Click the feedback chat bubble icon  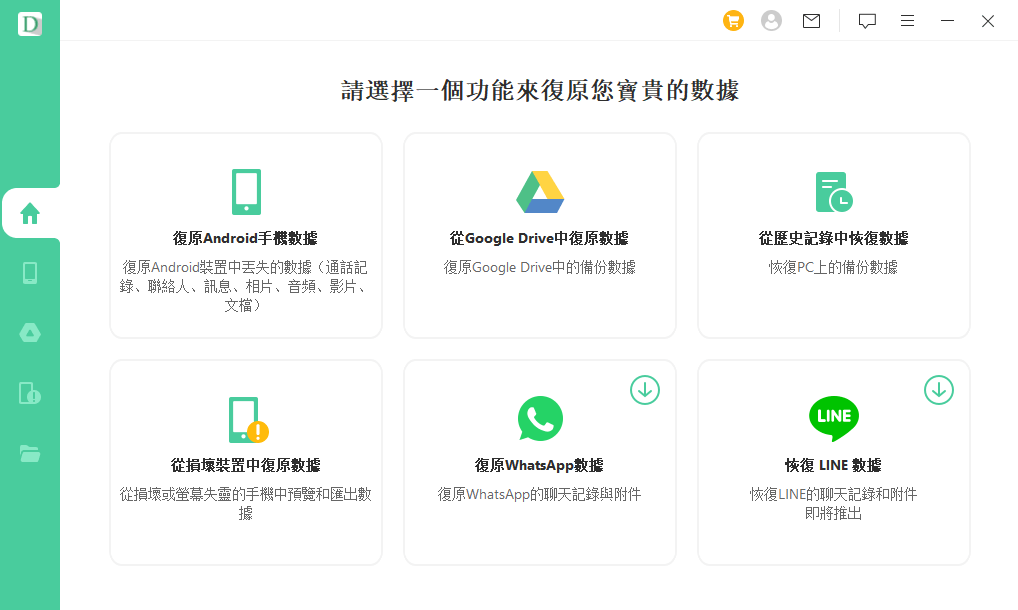tap(867, 21)
